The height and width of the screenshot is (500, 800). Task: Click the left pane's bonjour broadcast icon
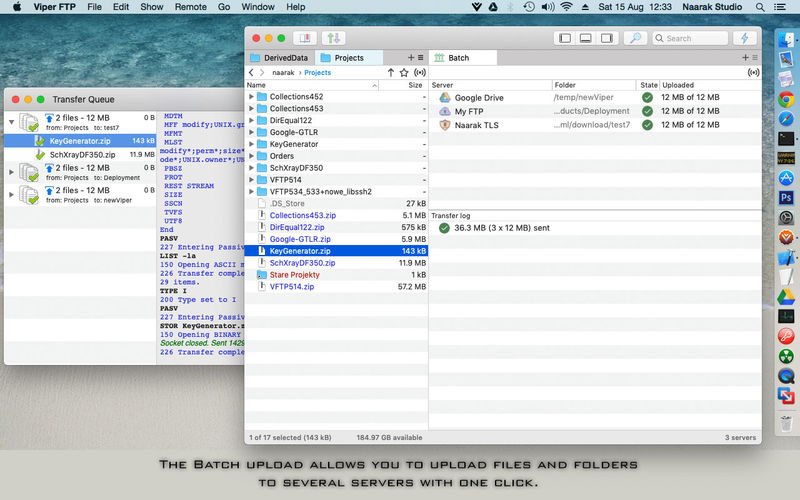tap(418, 73)
